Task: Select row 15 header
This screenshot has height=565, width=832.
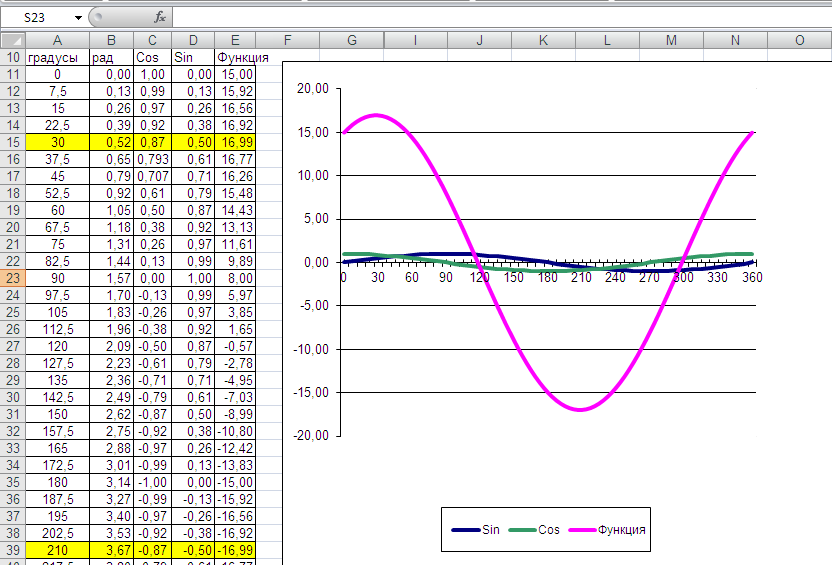Action: pyautogui.click(x=13, y=143)
